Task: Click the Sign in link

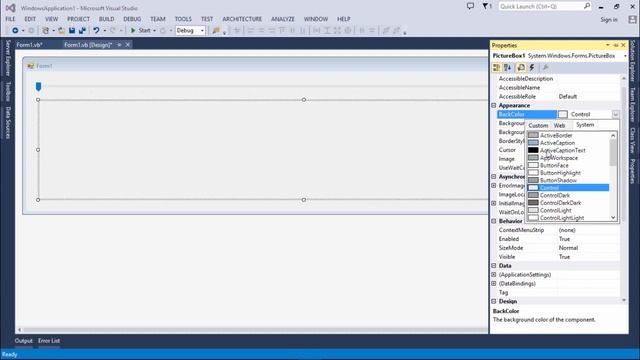Action: coord(609,20)
